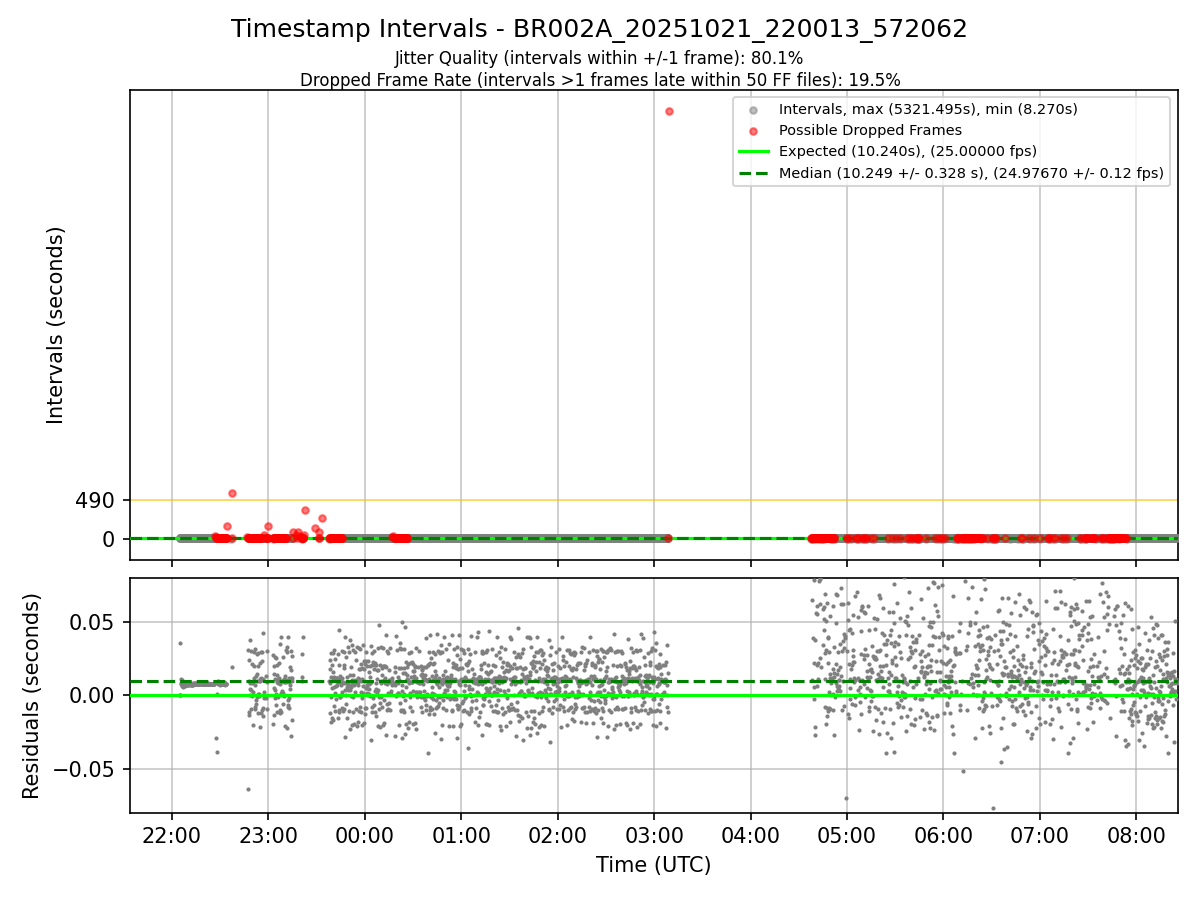Image resolution: width=1200 pixels, height=900 pixels.
Task: Click the 'Time (UTC)' x-axis label
Action: 653,865
